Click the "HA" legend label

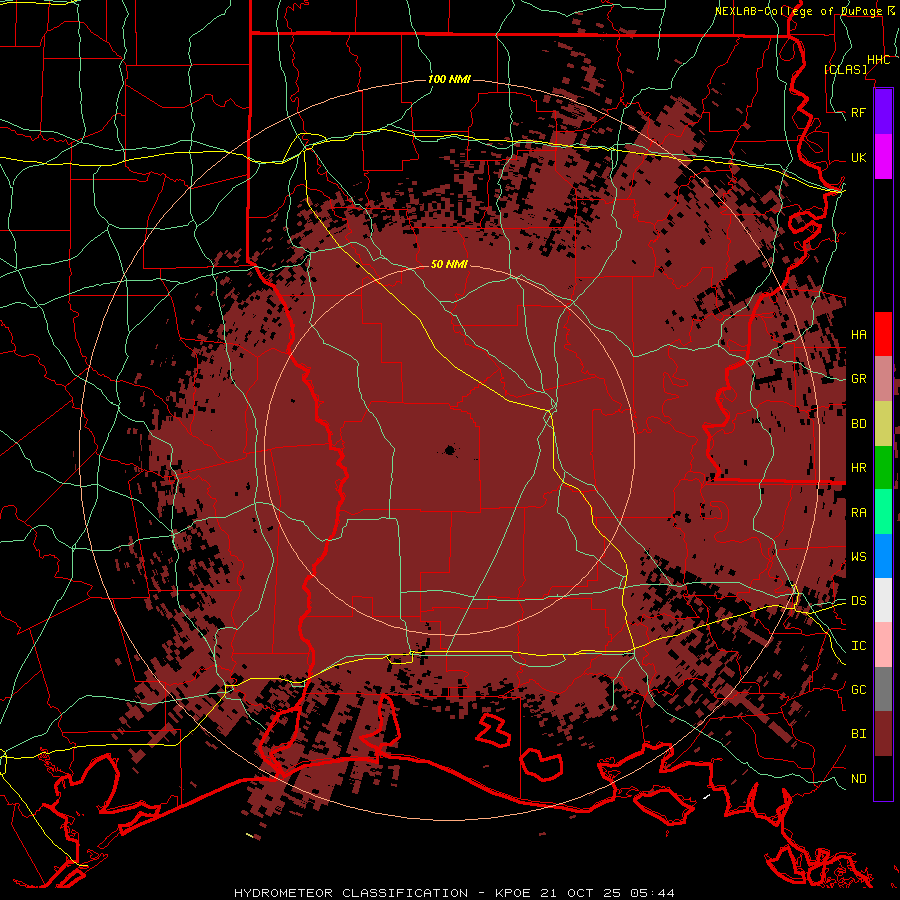tap(858, 335)
